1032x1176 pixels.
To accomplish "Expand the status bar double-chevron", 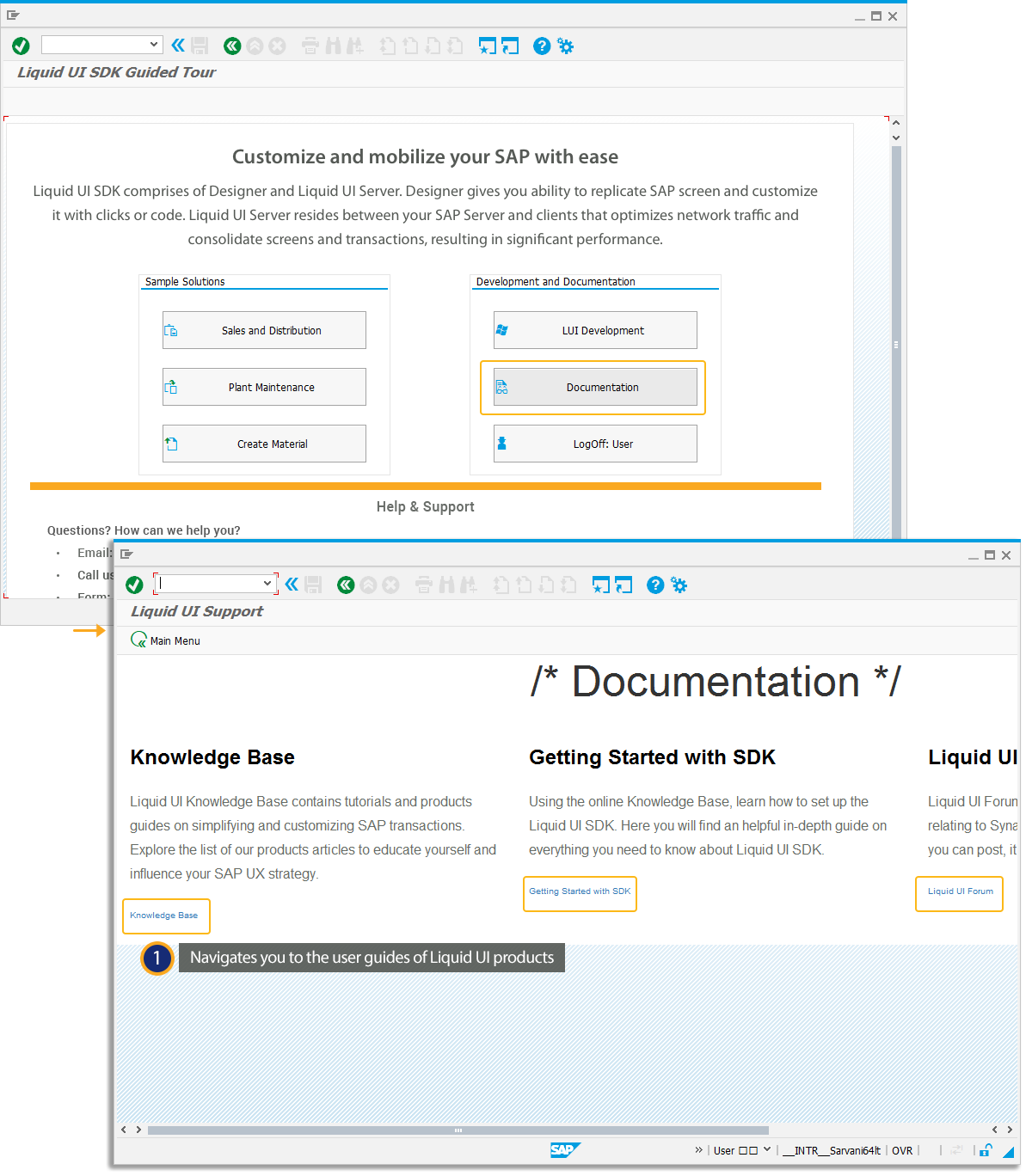I will click(x=699, y=1149).
